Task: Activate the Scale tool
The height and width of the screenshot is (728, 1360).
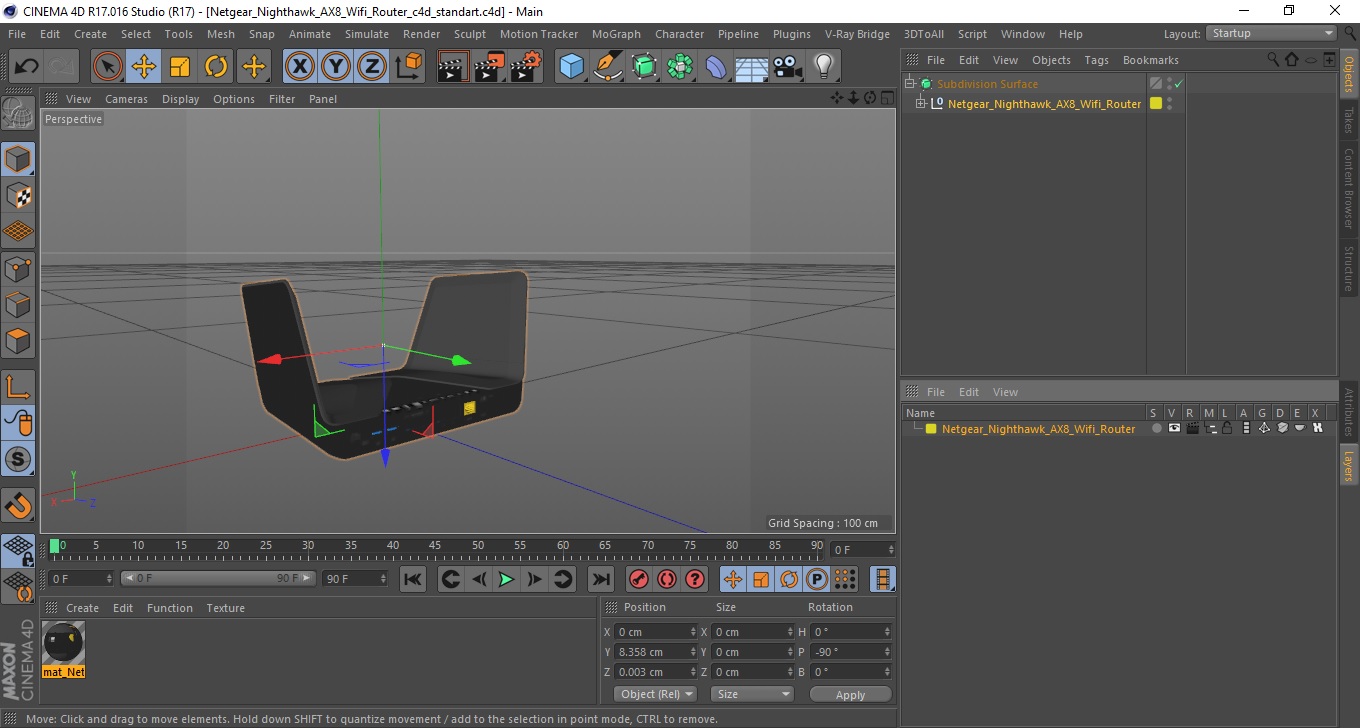Action: [x=180, y=67]
